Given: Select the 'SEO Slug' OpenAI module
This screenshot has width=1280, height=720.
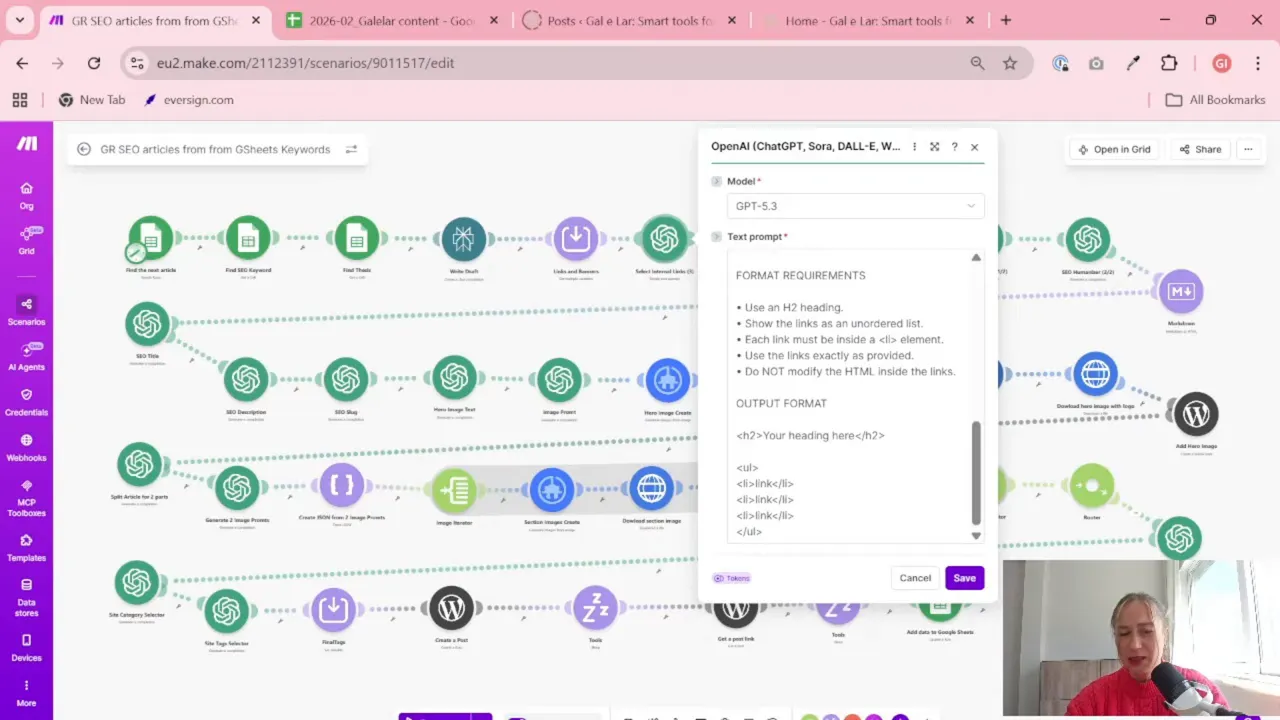Looking at the screenshot, I should coord(346,380).
